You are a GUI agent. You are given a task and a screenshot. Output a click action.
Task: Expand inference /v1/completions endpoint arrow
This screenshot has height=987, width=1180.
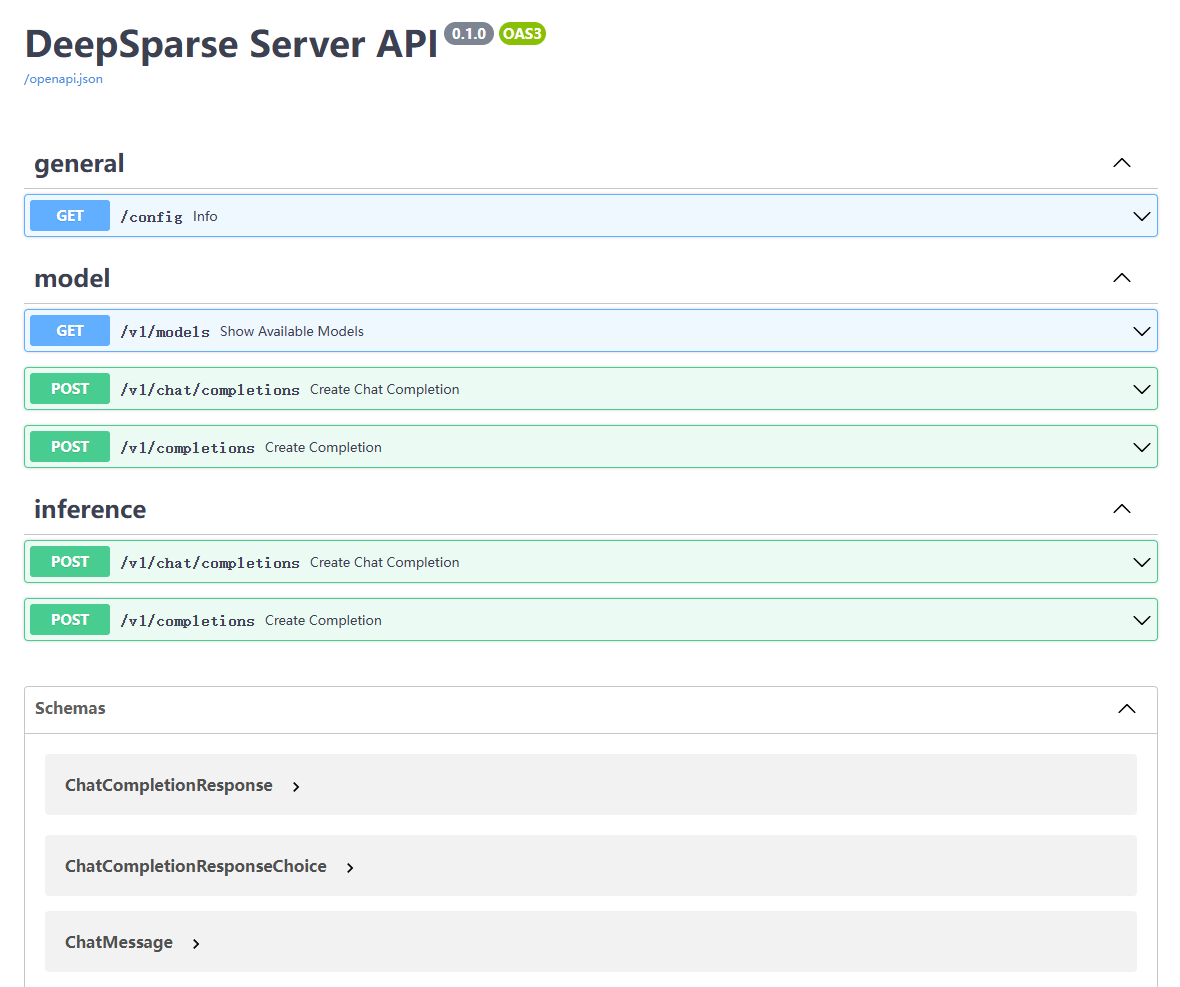pyautogui.click(x=1141, y=621)
